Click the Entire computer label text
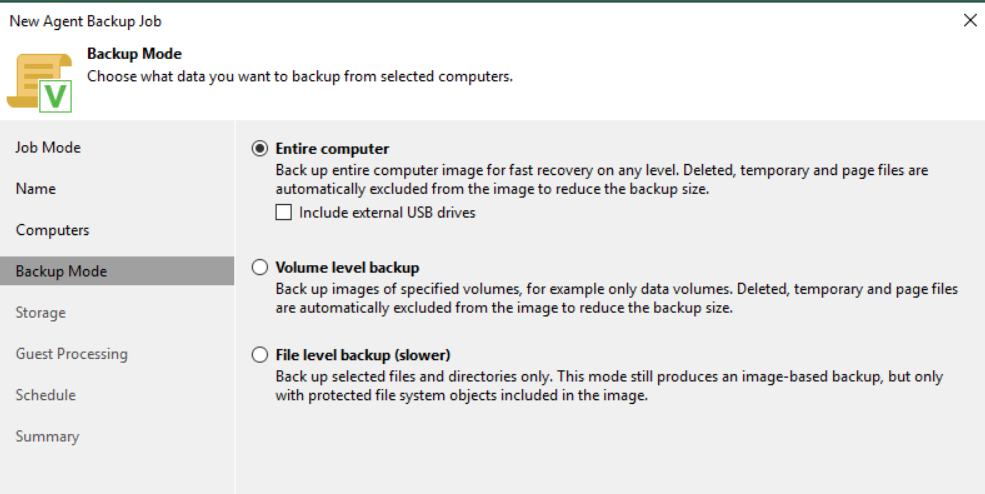Image resolution: width=985 pixels, height=494 pixels. click(x=332, y=149)
